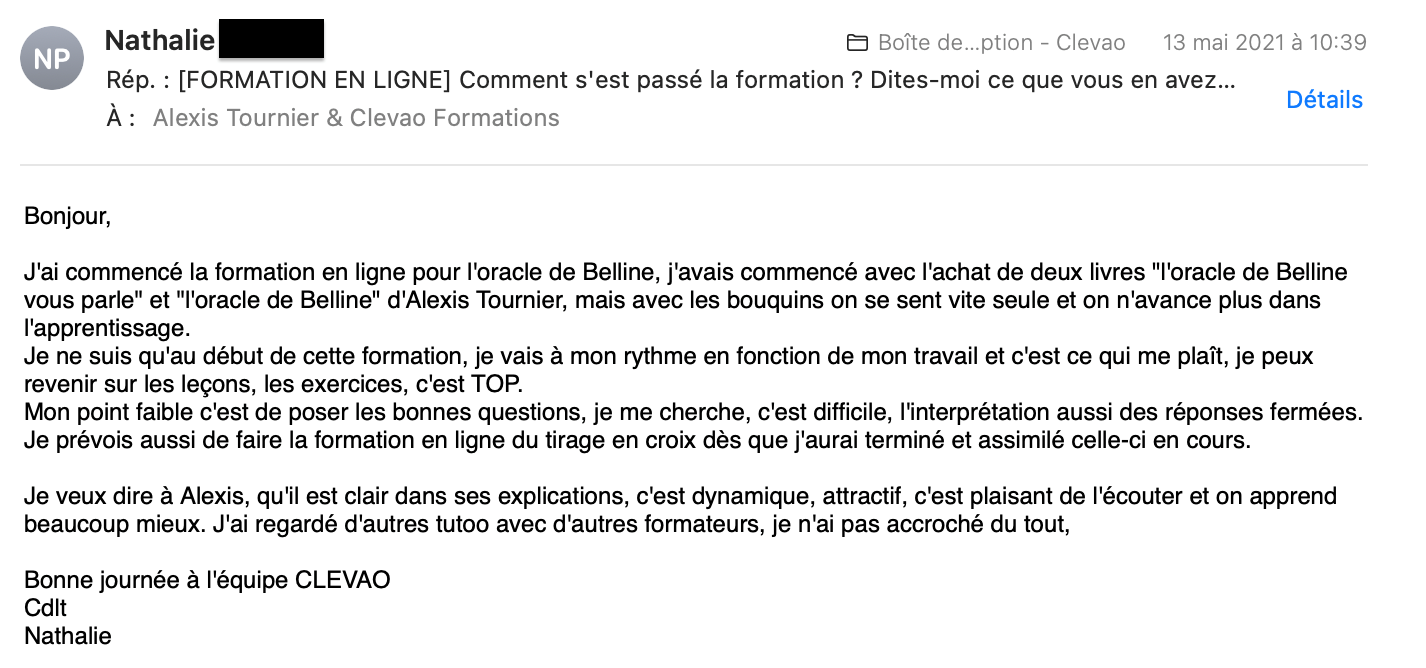Click the Cdlt closing line
Screen dimensions: 1426x668
tap(45, 608)
